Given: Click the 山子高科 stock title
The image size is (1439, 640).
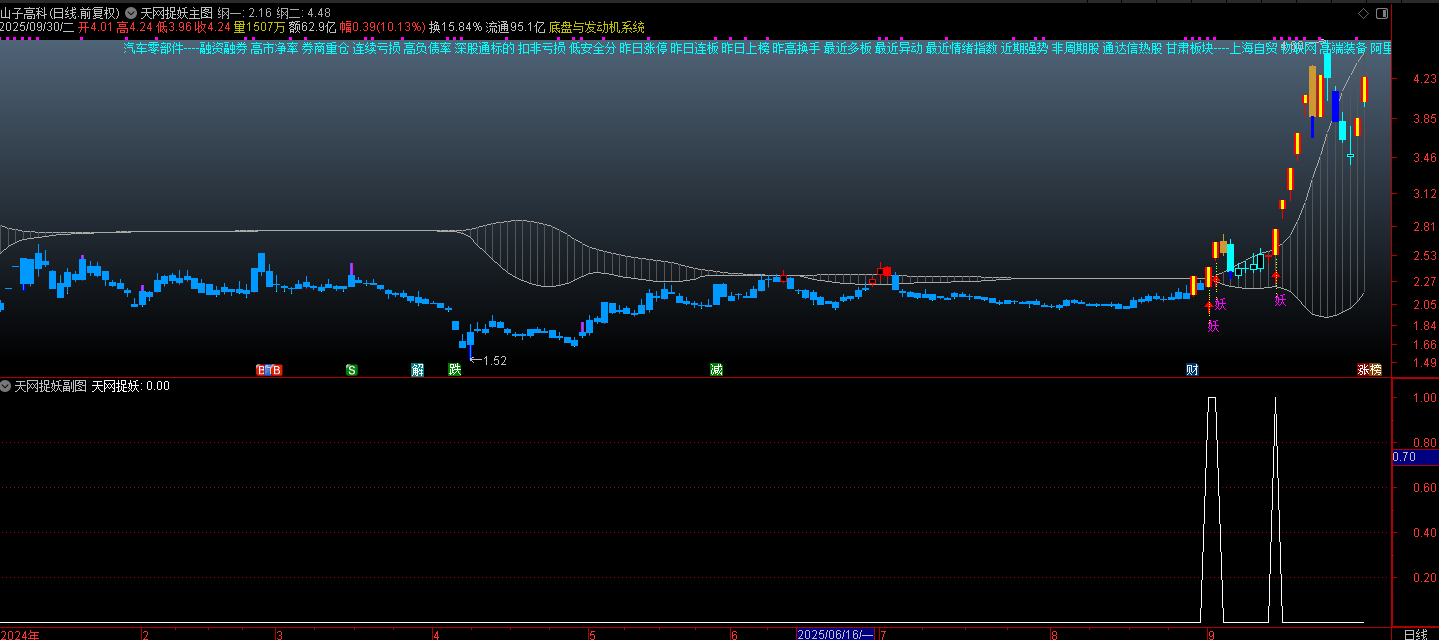Looking at the screenshot, I should point(24,13).
